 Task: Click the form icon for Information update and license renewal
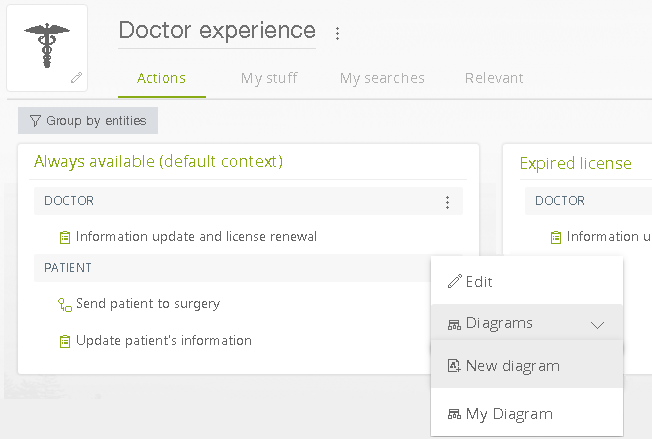65,237
